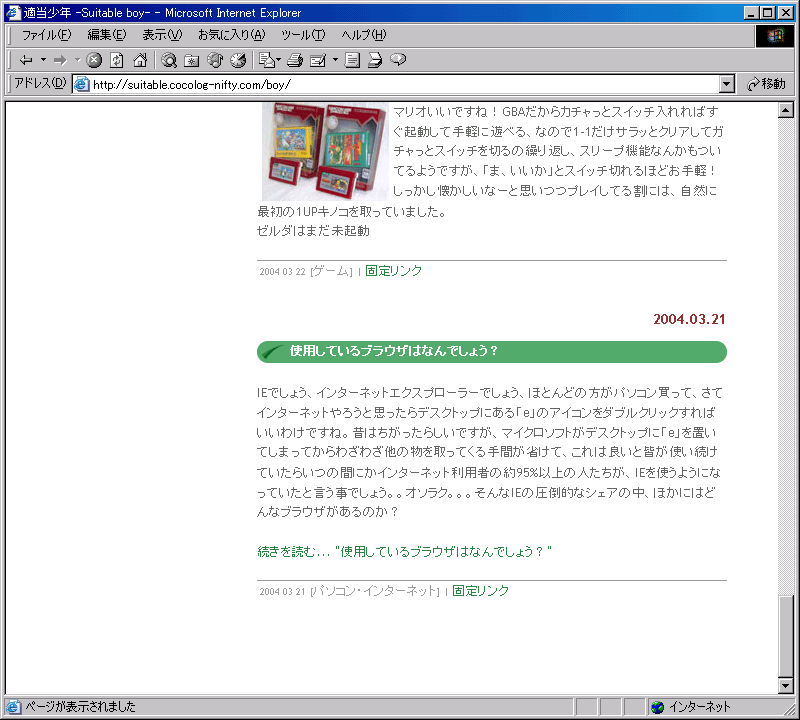800x720 pixels.
Task: Click the status text ページが表示されました
Action: (x=81, y=707)
